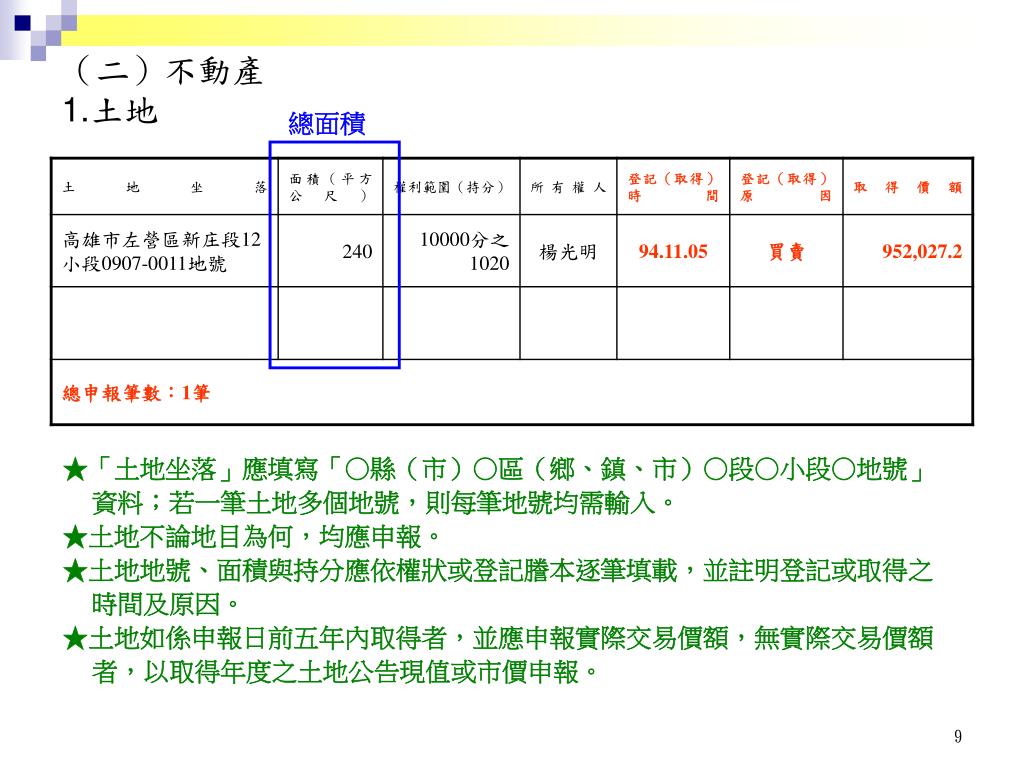Select the reason cell 買賣
1024x768 pixels.
pyautogui.click(x=786, y=252)
